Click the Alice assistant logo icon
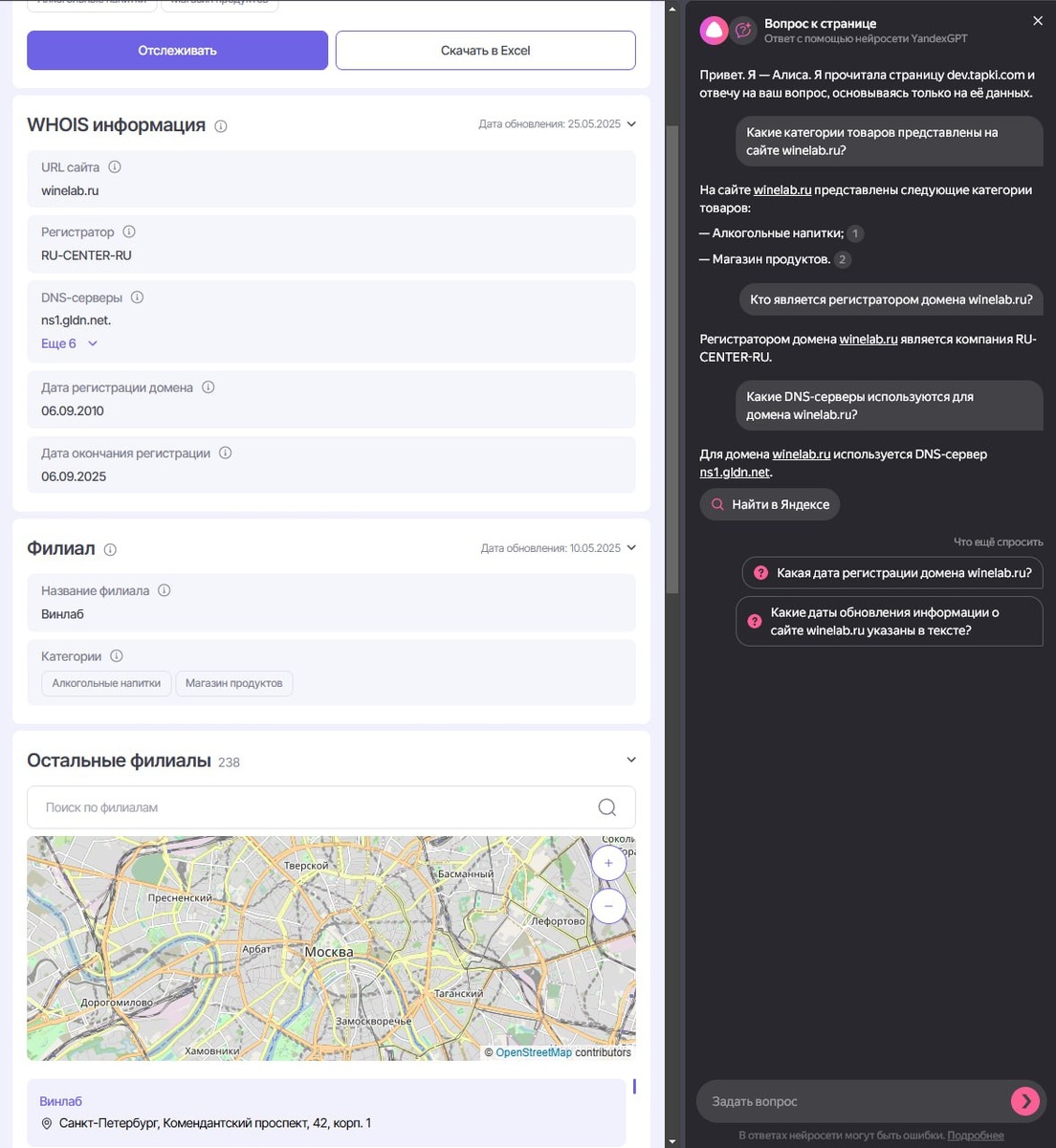Viewport: 1056px width, 1148px height. tap(714, 31)
